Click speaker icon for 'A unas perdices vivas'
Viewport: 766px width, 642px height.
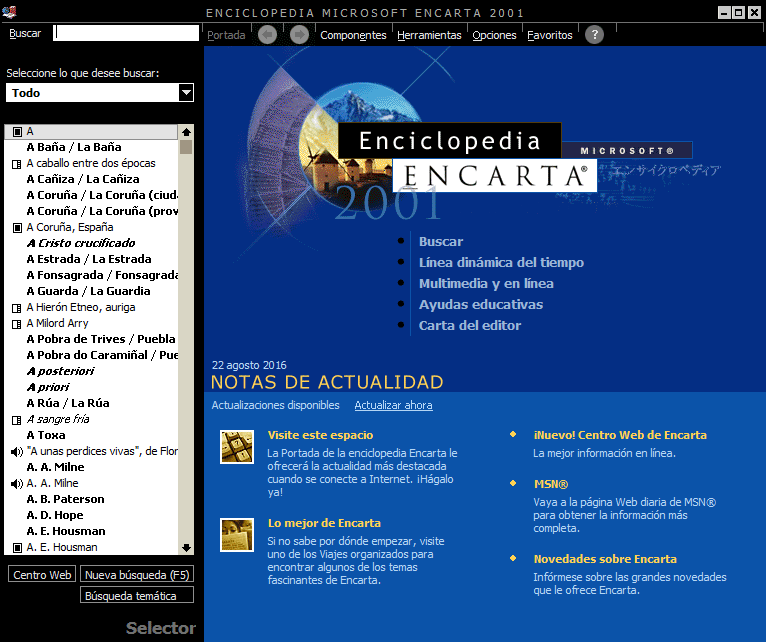17,452
